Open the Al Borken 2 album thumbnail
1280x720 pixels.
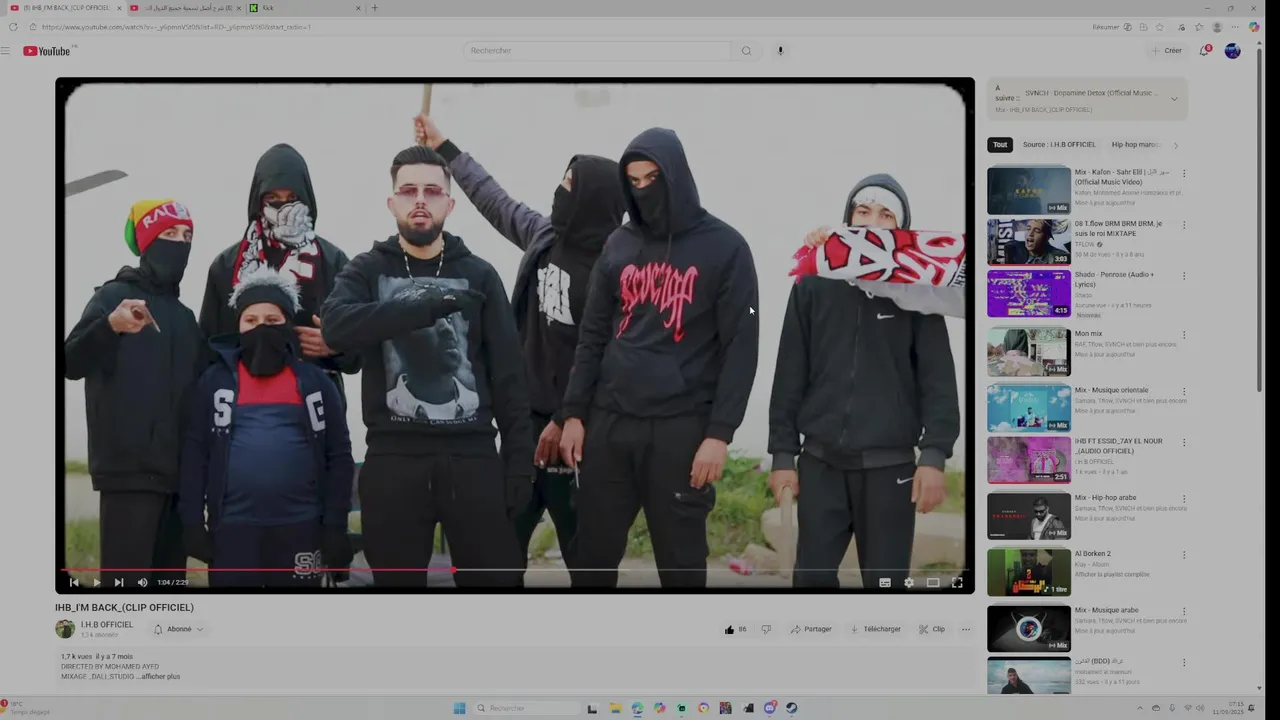click(1028, 572)
